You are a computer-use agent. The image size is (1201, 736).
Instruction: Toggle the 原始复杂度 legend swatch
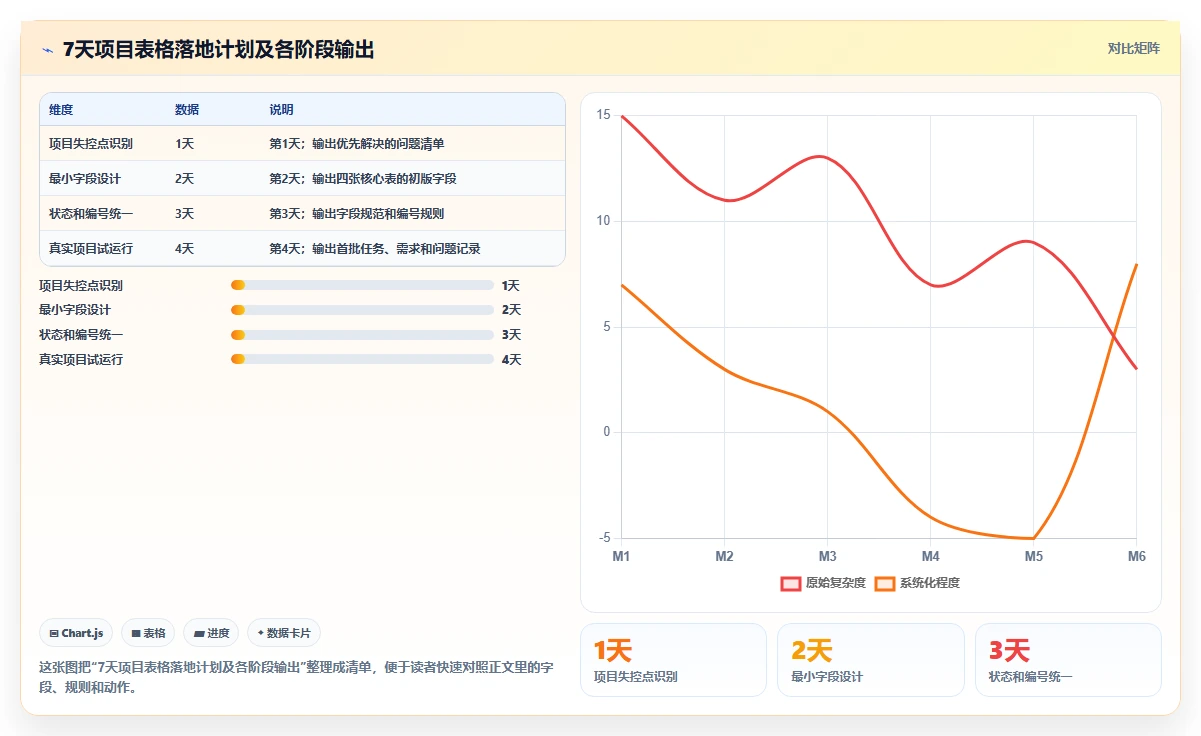(791, 583)
